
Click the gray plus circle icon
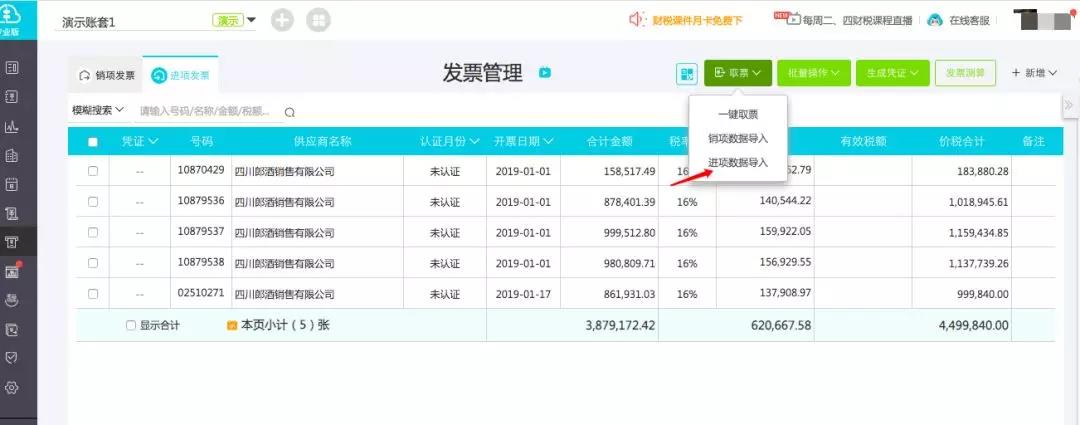coord(282,21)
